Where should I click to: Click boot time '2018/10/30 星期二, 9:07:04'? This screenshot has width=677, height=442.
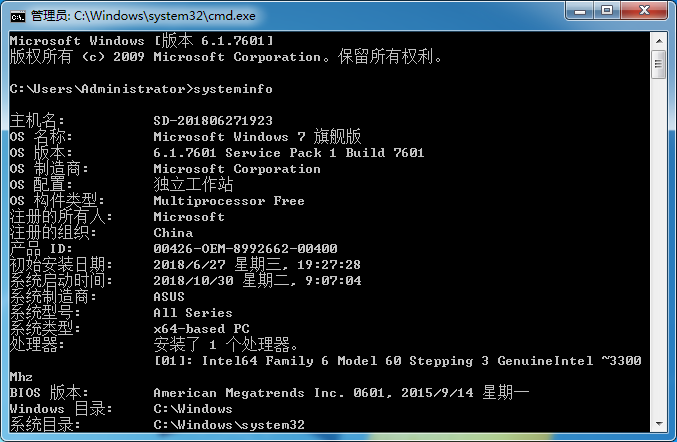coord(257,281)
